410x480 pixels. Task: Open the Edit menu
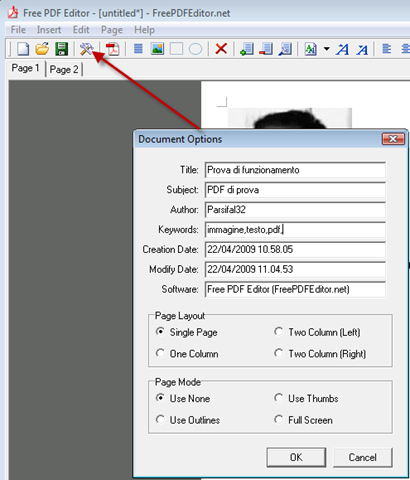coord(81,30)
